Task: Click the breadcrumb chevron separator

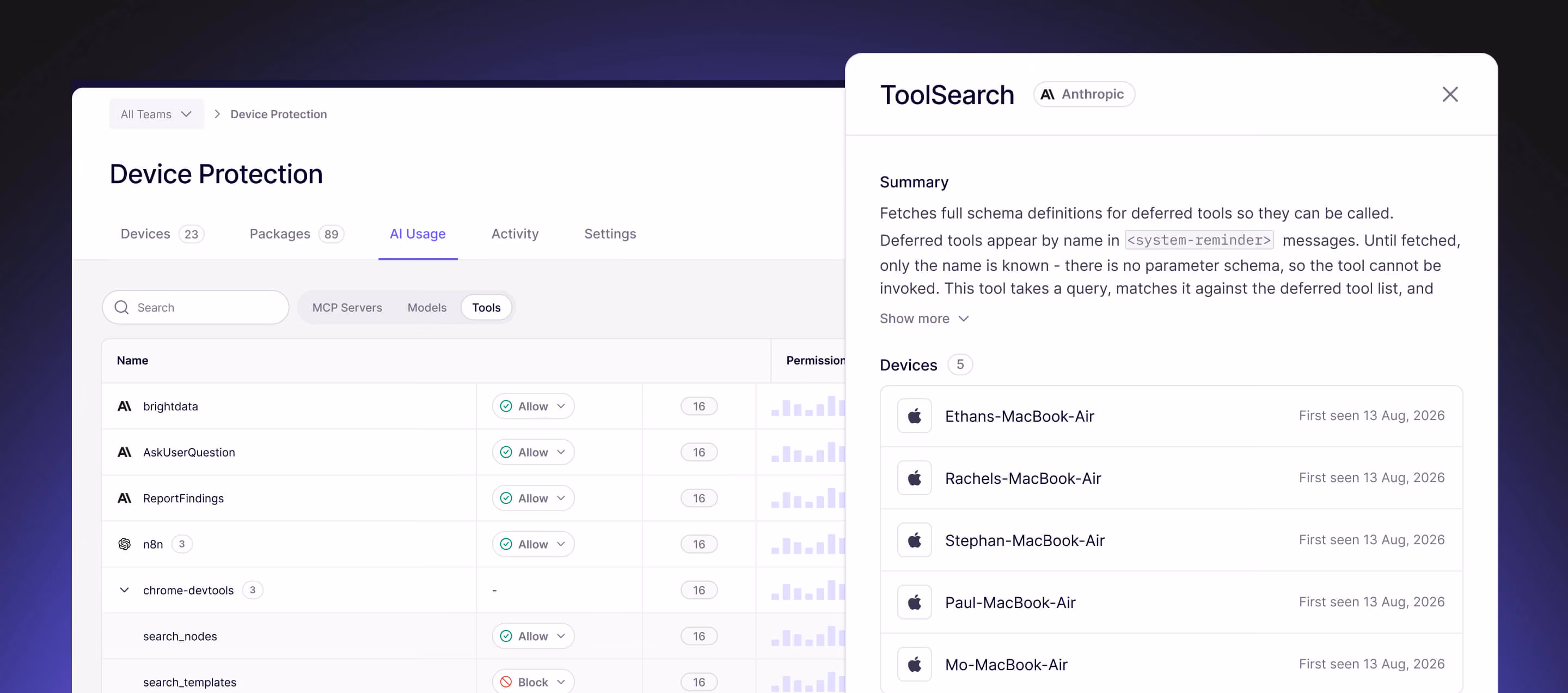Action: (x=217, y=114)
